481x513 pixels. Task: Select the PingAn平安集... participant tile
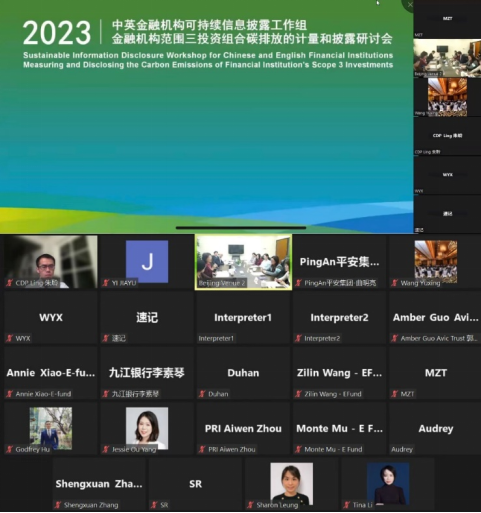[339, 262]
